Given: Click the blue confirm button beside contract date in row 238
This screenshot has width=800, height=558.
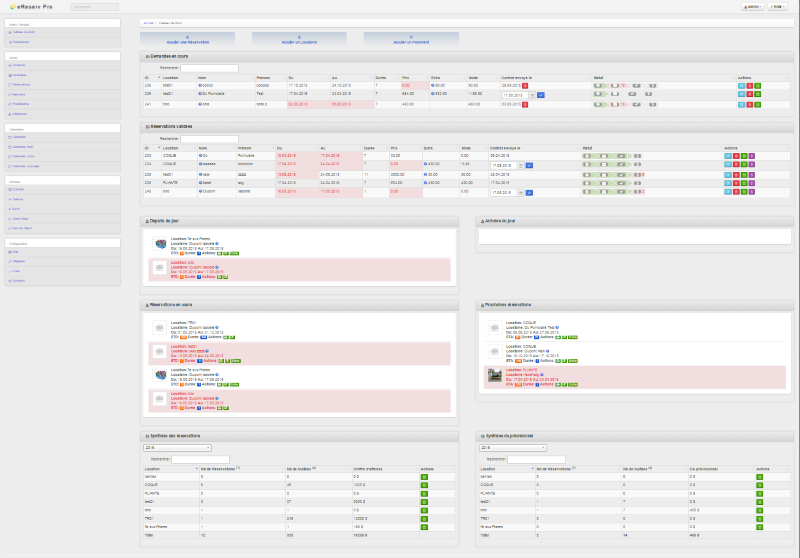Looking at the screenshot, I should click(541, 95).
